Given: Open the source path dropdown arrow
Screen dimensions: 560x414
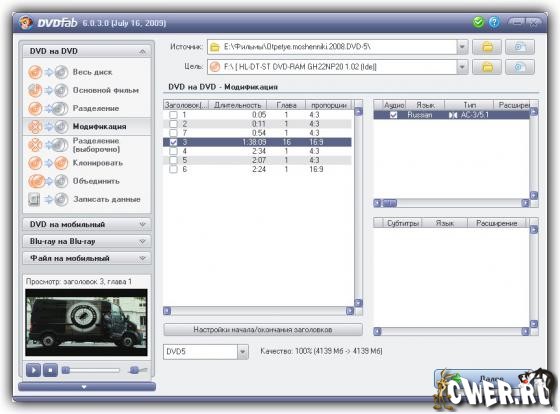Looking at the screenshot, I should [462, 47].
